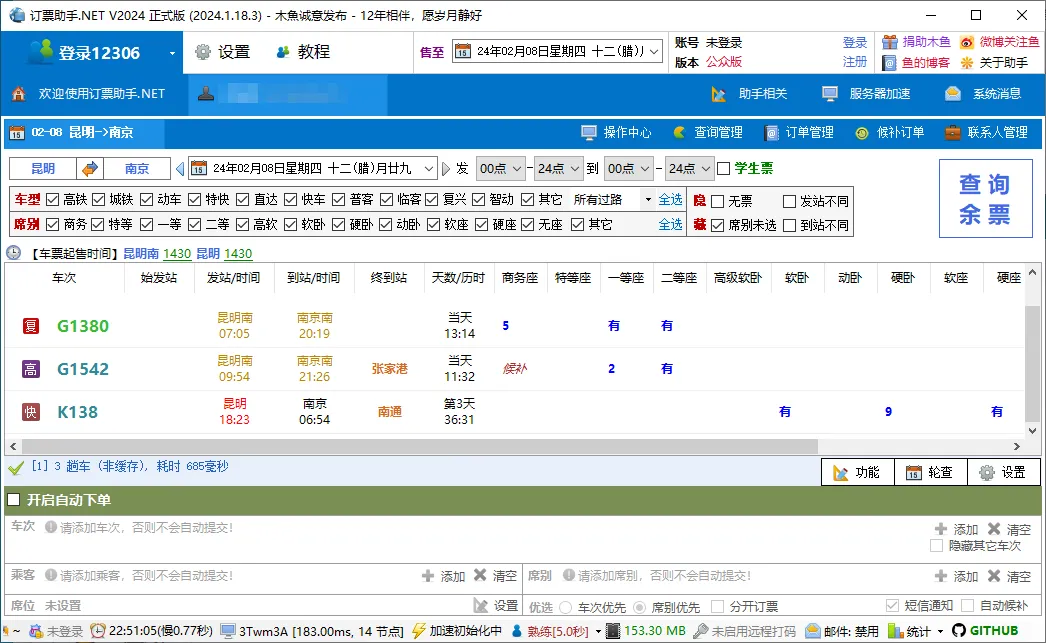
Task: Click the 昆明 departure station field
Action: (43, 169)
